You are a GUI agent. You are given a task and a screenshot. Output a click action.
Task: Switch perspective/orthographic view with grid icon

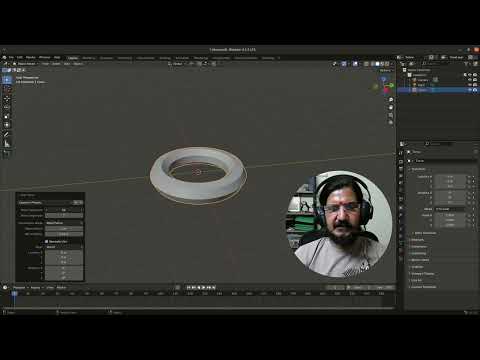(391, 123)
